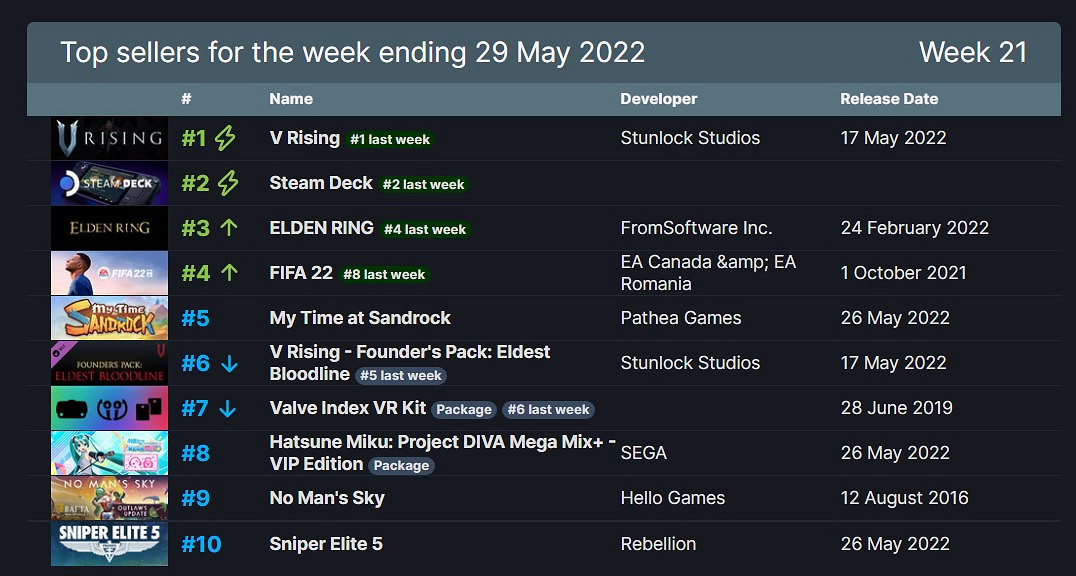Open the ELDEN RING thumbnail
This screenshot has height=576, width=1076.
(109, 228)
